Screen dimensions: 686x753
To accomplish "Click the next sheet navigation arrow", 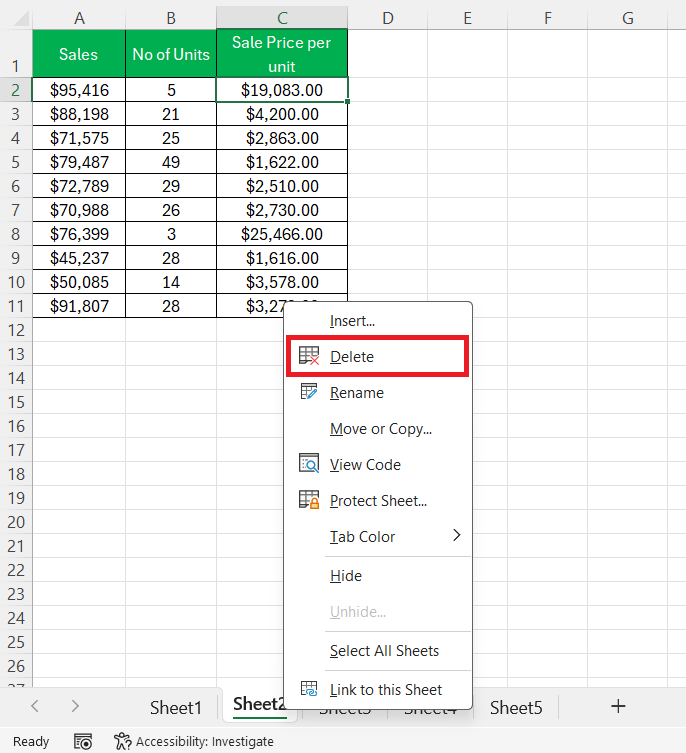I will (x=75, y=705).
